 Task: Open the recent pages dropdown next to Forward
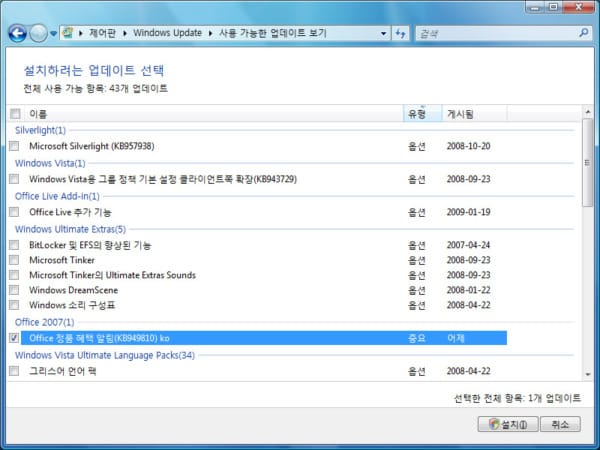tap(54, 34)
